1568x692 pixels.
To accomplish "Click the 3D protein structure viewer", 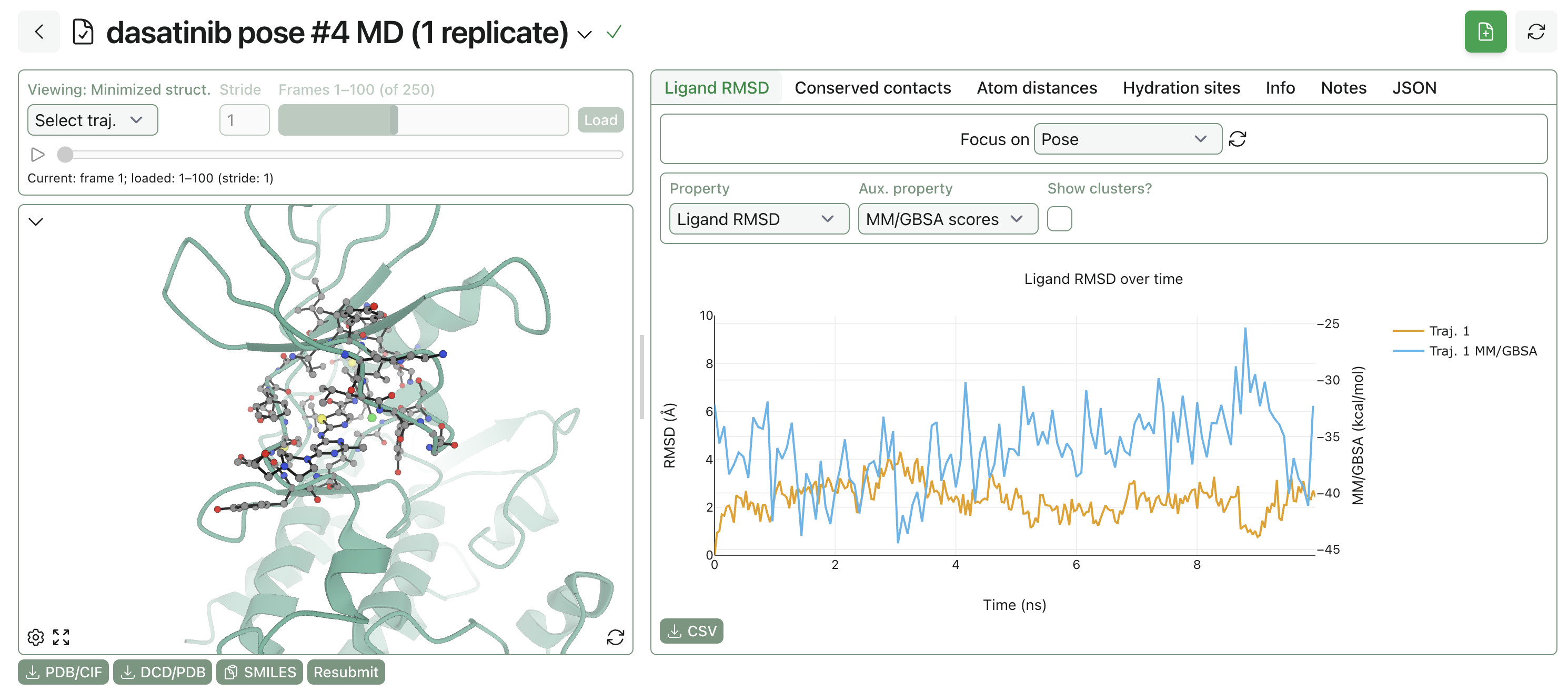I will click(326, 429).
